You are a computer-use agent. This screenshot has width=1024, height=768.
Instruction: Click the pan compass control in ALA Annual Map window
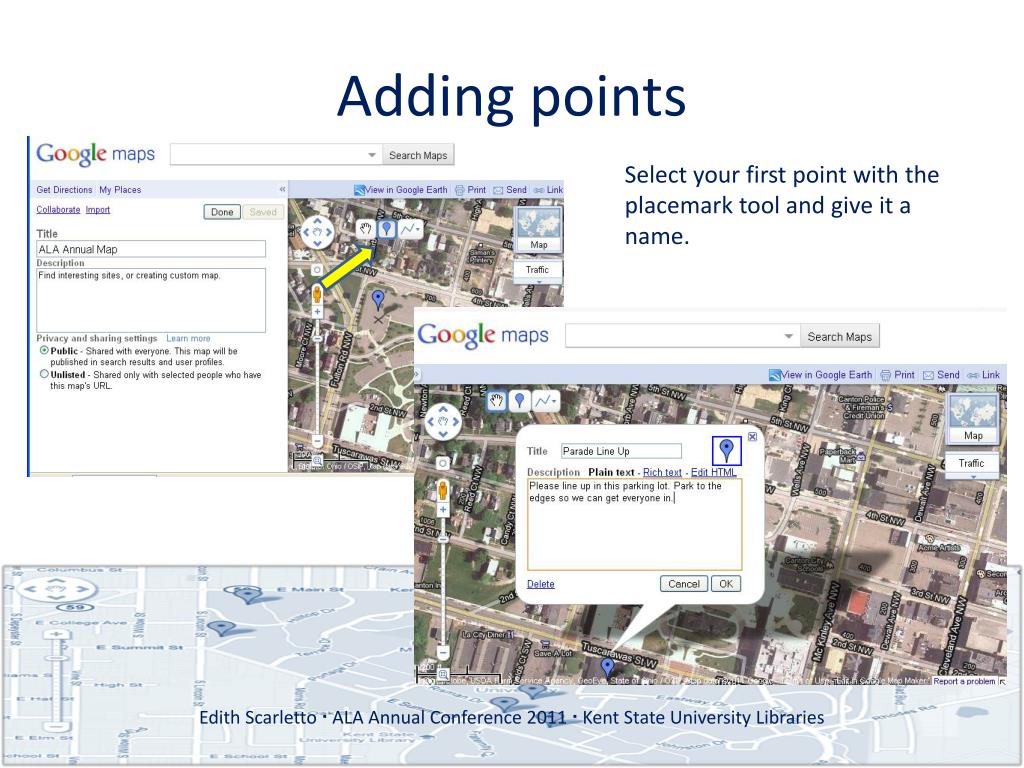pyautogui.click(x=317, y=232)
